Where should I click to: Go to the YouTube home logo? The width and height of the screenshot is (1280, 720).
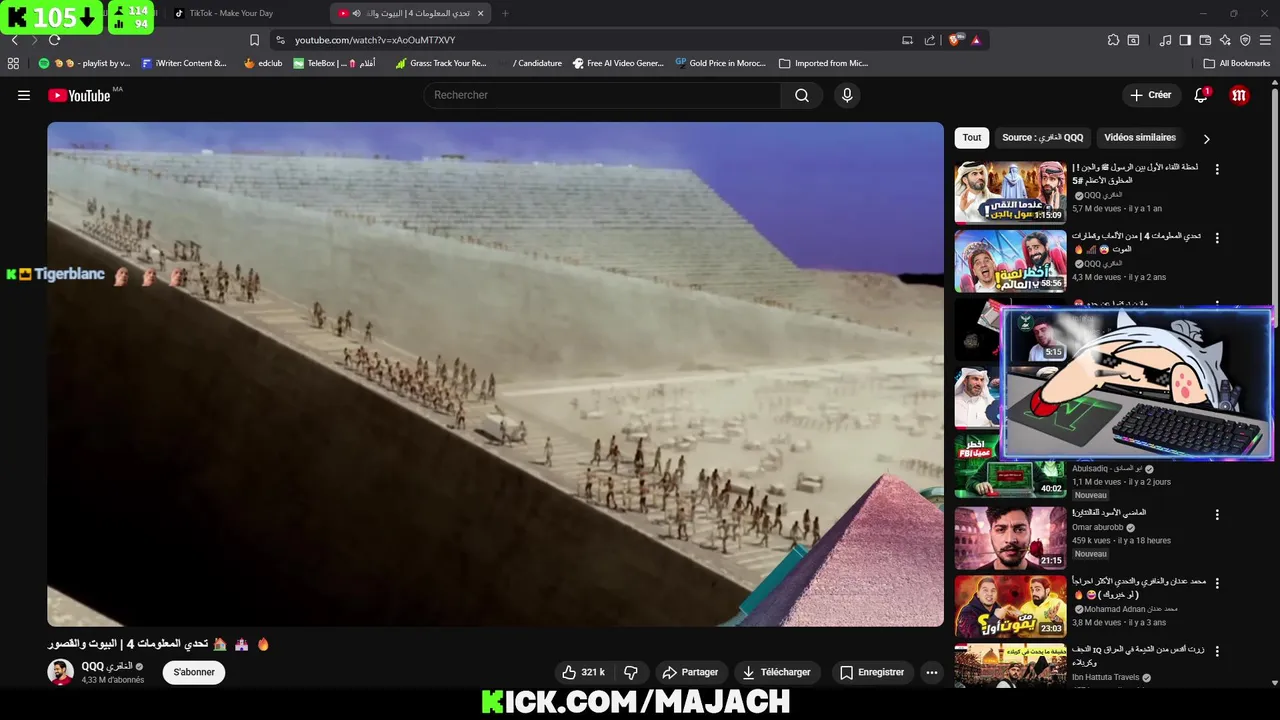pyautogui.click(x=79, y=95)
